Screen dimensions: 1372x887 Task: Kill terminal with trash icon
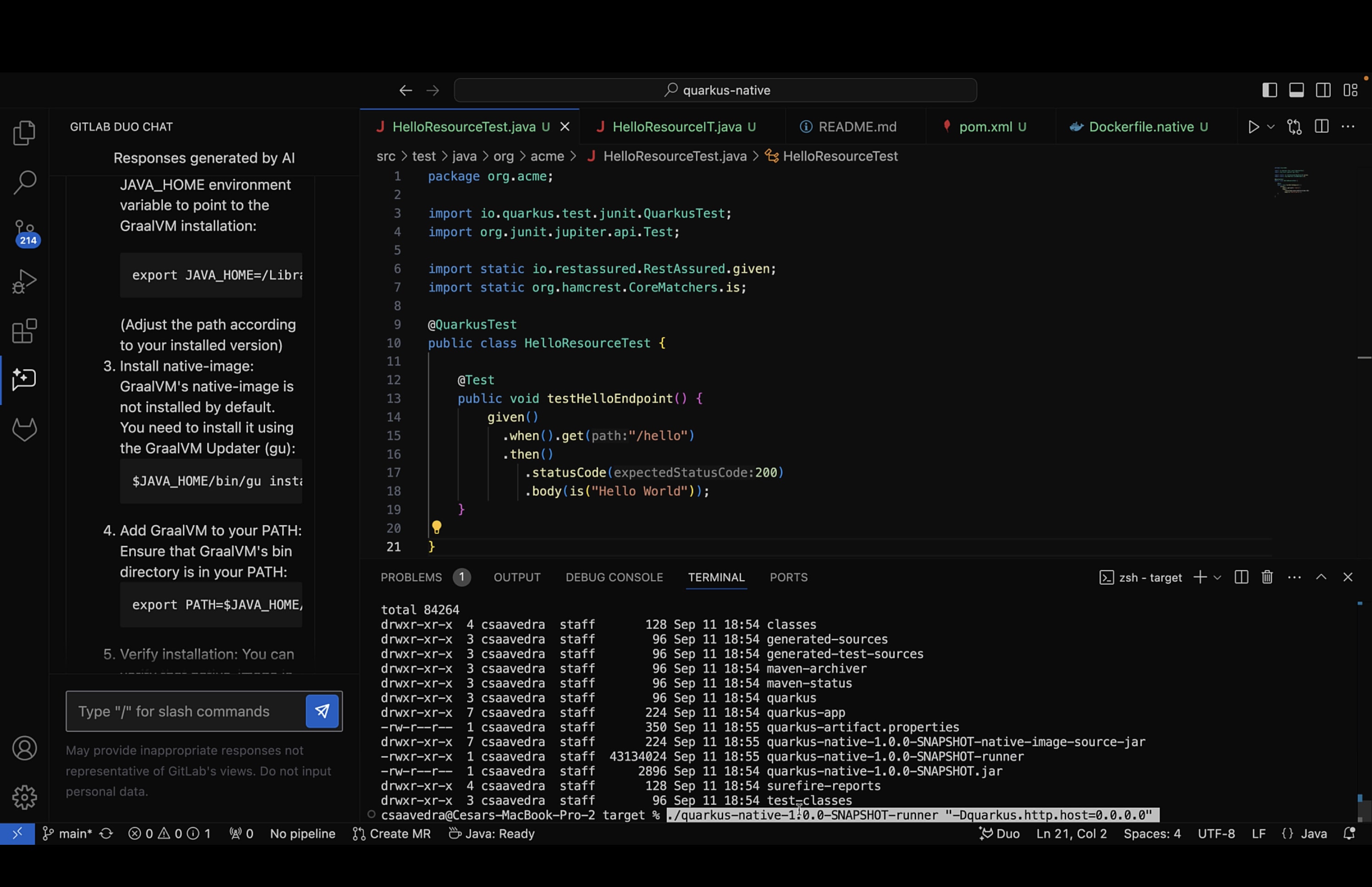click(x=1267, y=577)
